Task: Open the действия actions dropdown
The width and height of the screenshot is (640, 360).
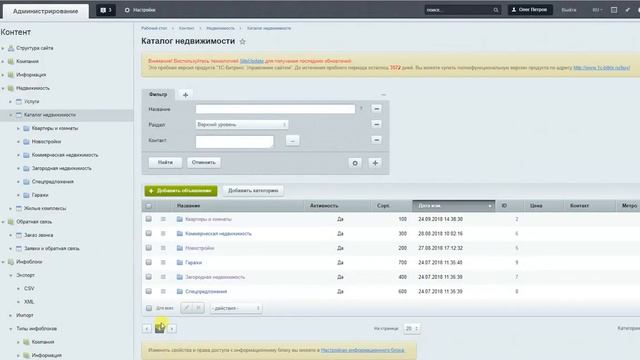Action: [236, 308]
